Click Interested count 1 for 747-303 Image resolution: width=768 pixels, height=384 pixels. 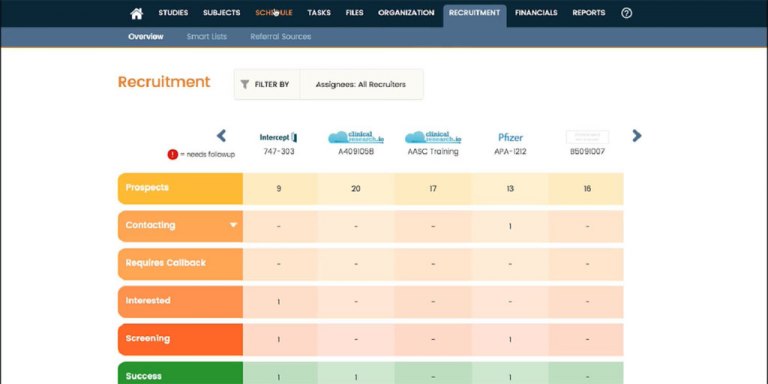279,302
